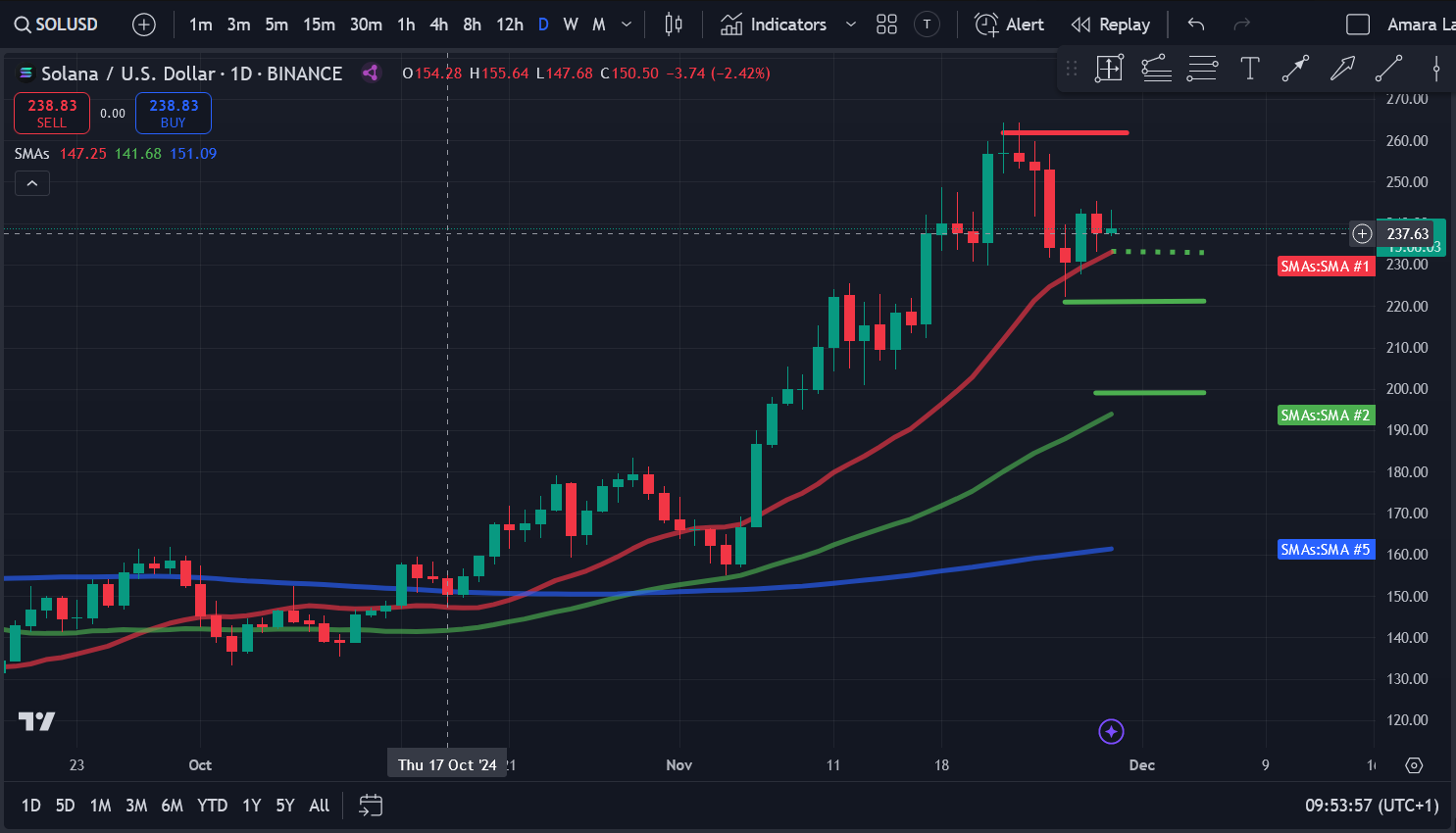This screenshot has height=833, width=1456.
Task: Select the daily D timeframe
Action: 543,24
